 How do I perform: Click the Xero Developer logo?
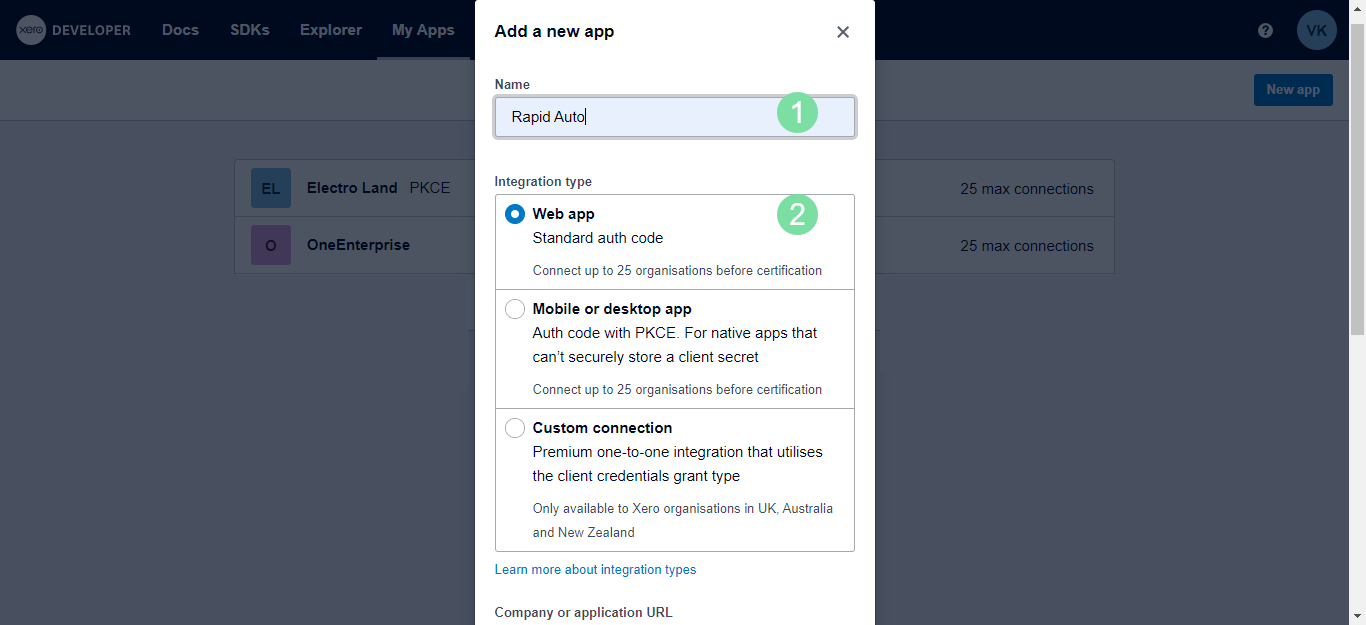tap(73, 30)
